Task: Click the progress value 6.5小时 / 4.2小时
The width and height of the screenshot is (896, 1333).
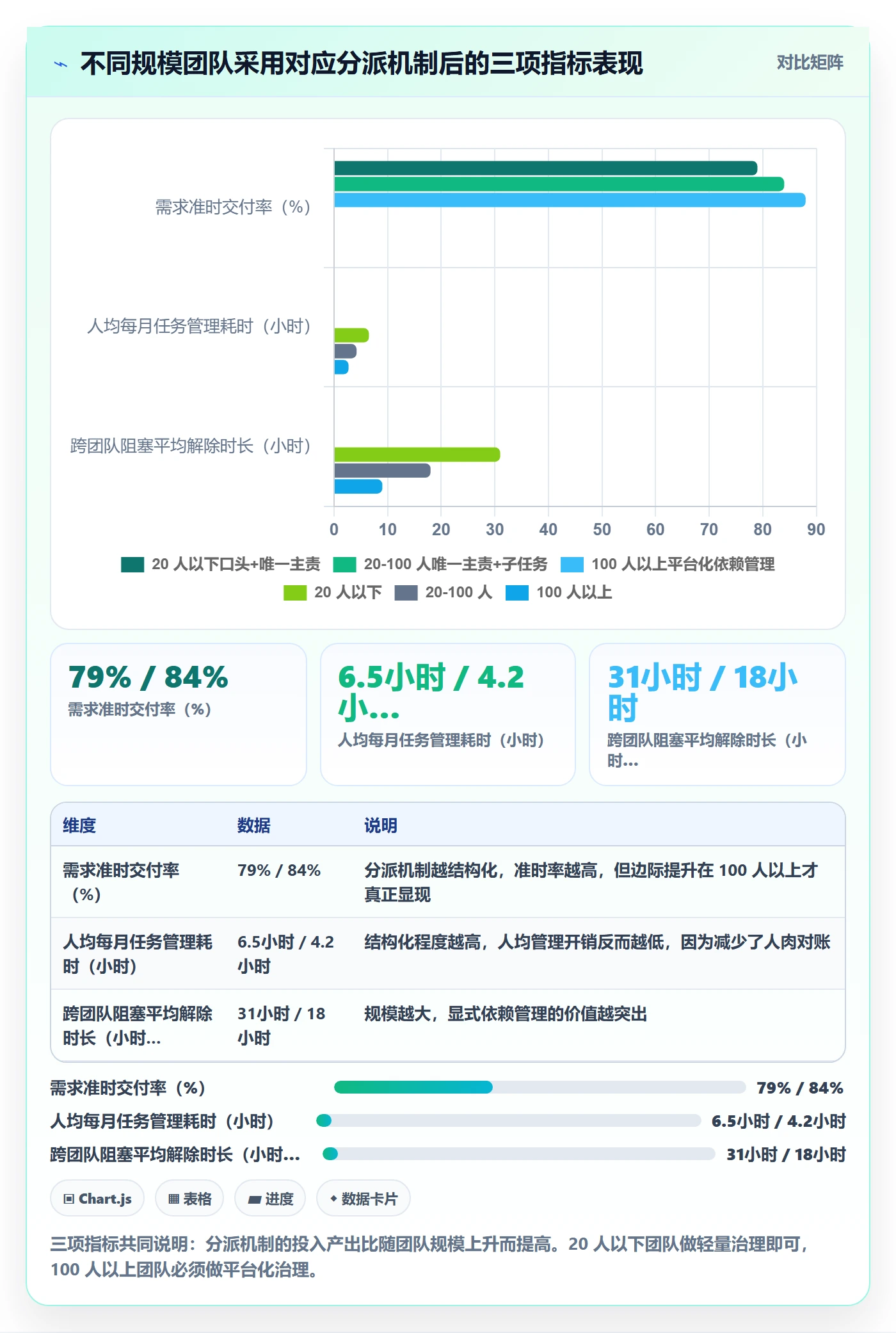Action: tap(779, 1121)
